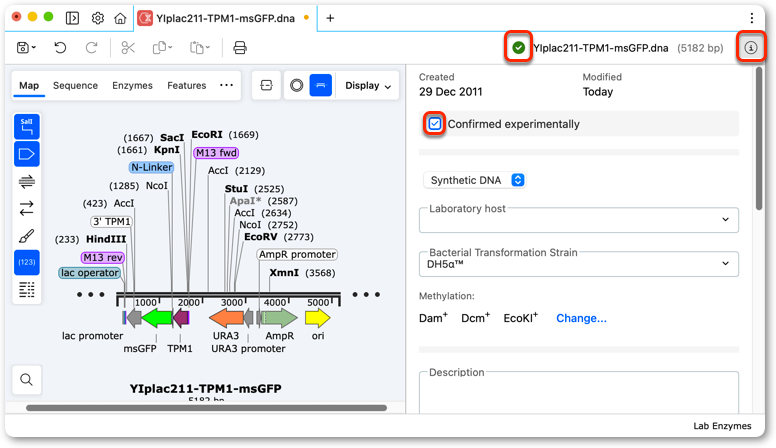Open the Display dropdown
The image size is (776, 448).
pos(368,86)
